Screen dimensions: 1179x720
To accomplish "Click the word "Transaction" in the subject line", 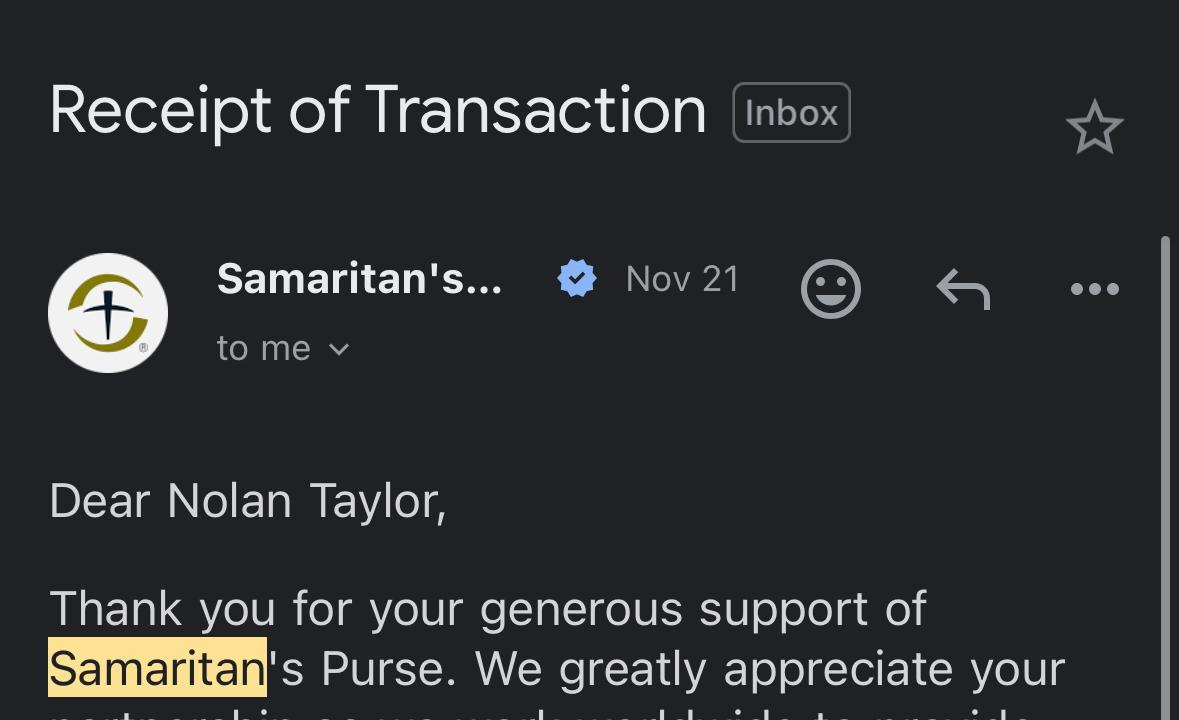I will (535, 110).
